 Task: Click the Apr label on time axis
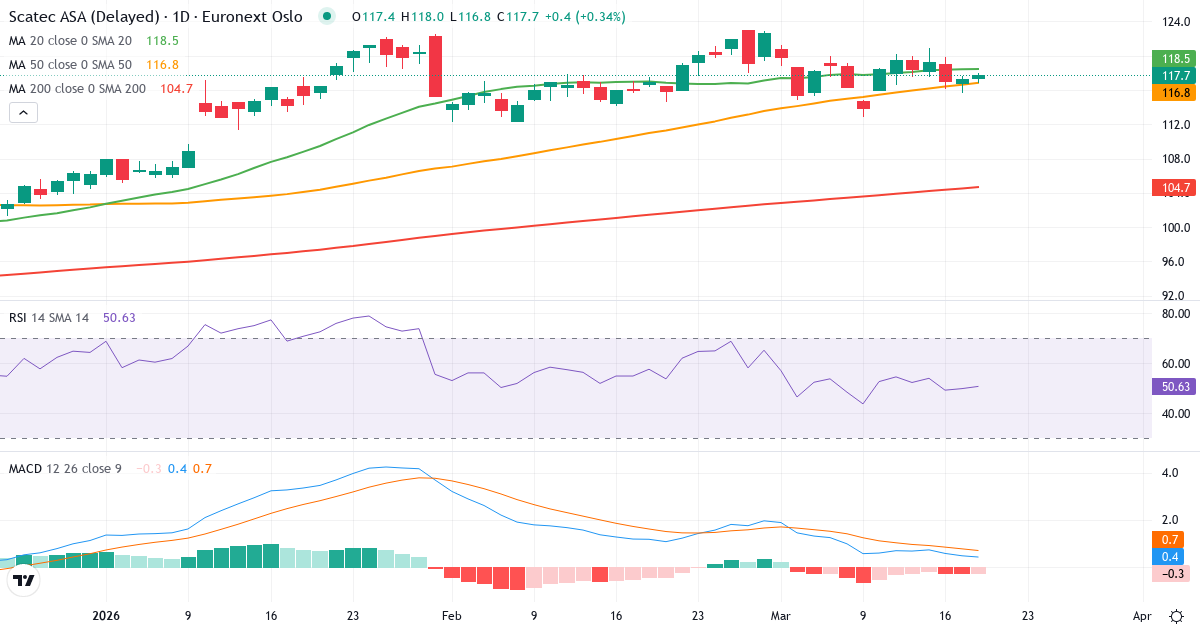coord(1142,616)
